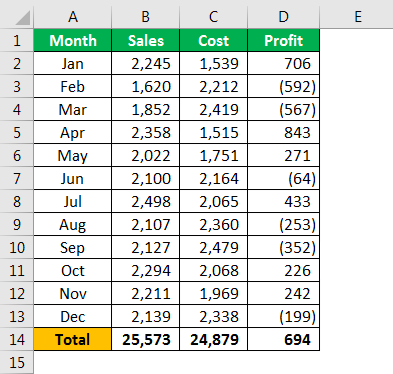Select Sep cost value 2,479
Screen dimensions: 393x374
coord(214,247)
